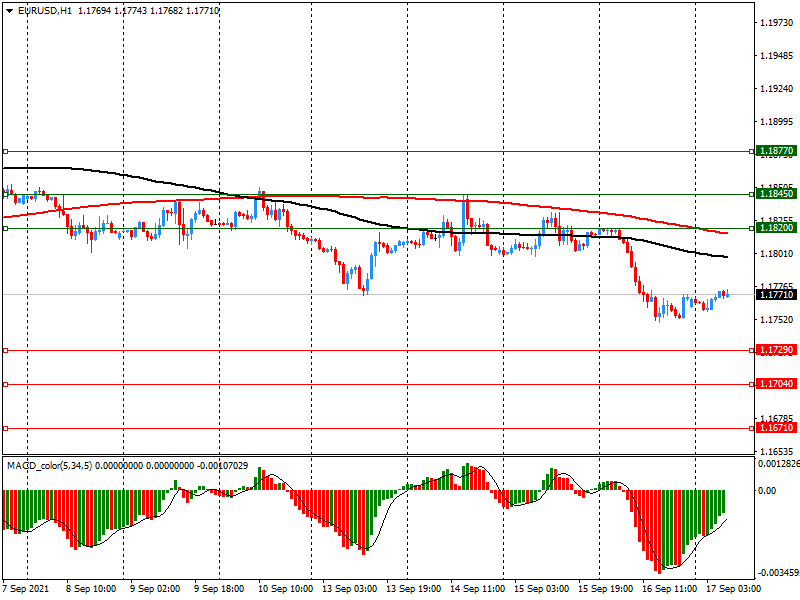Select left anchor handle of 1.17290 line
Screen dimensions: 800x600
(6, 351)
